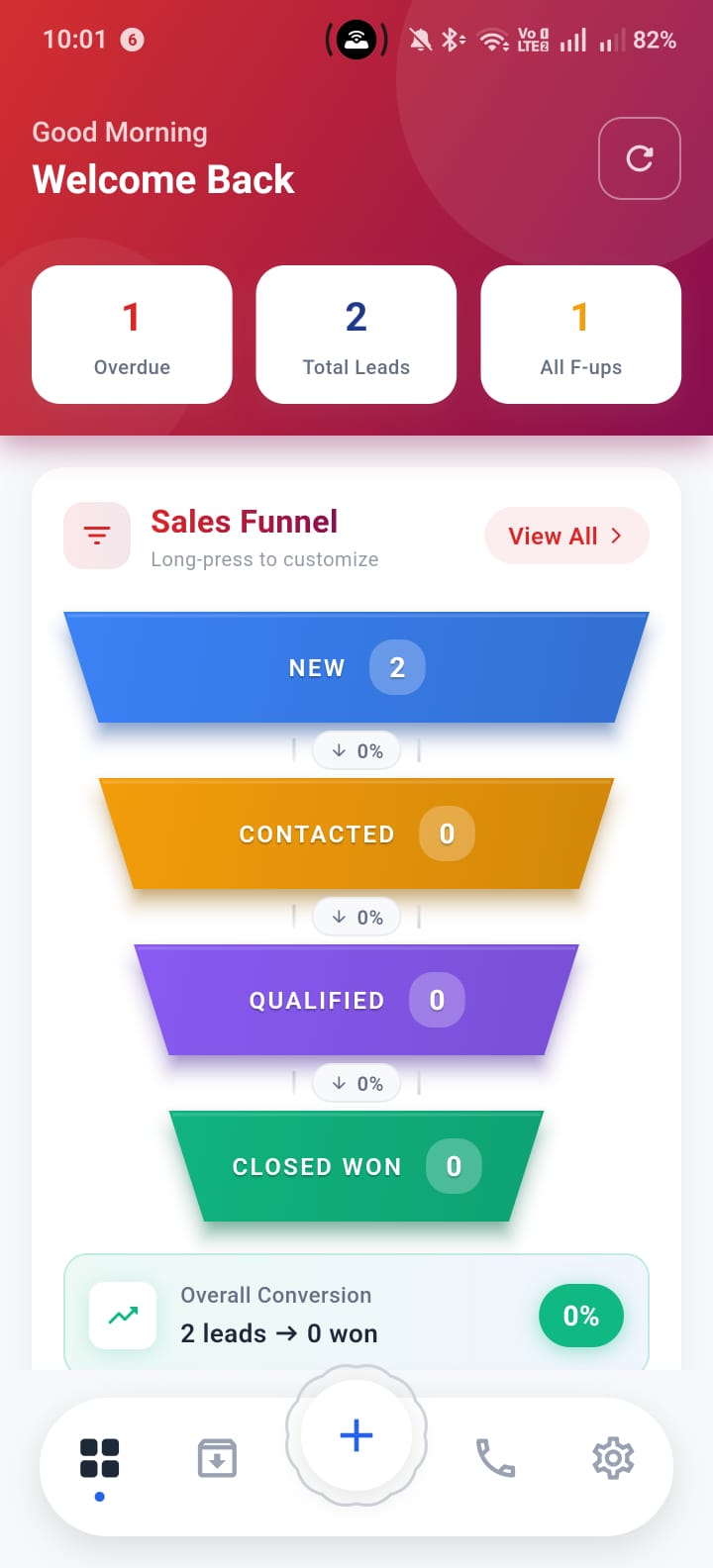
Task: Select the green CLOSED WON stage
Action: tap(356, 1167)
